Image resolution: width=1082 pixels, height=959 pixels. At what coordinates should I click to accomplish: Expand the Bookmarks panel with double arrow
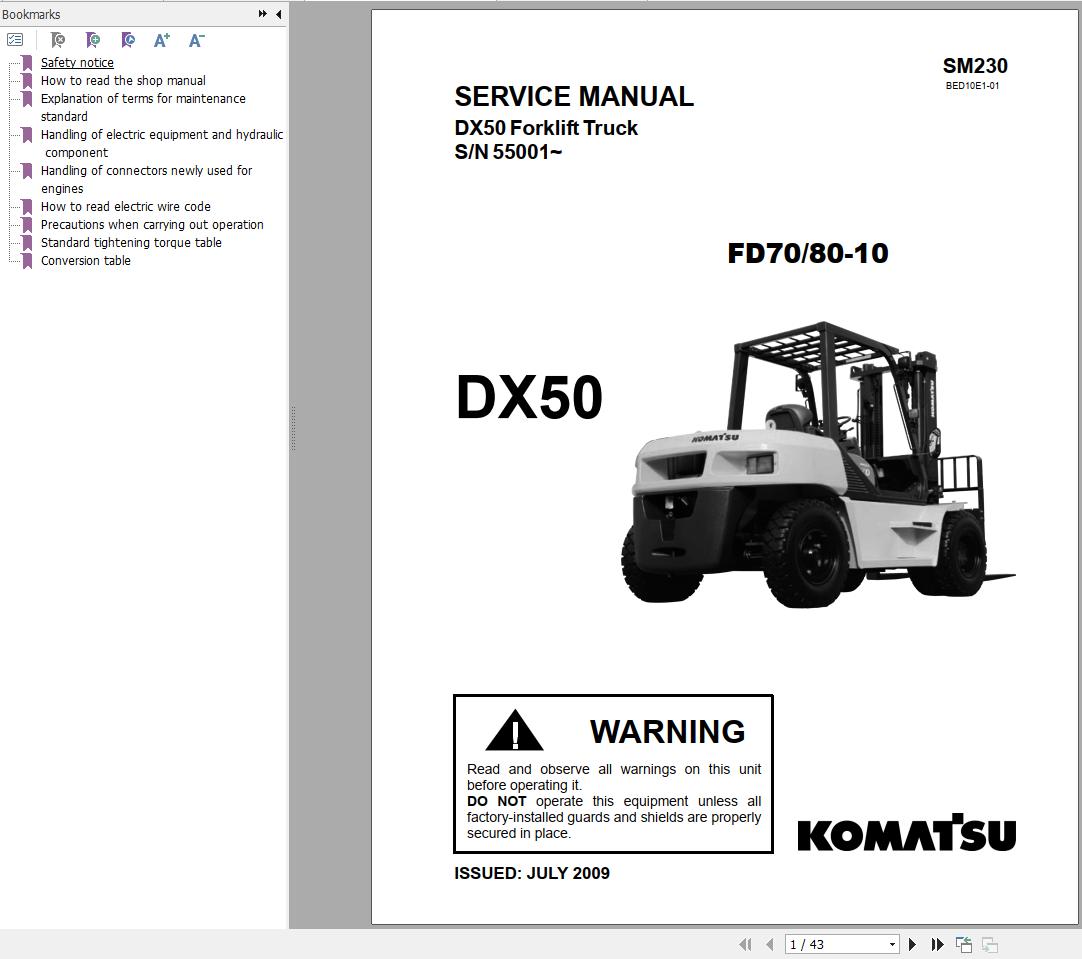(x=263, y=14)
